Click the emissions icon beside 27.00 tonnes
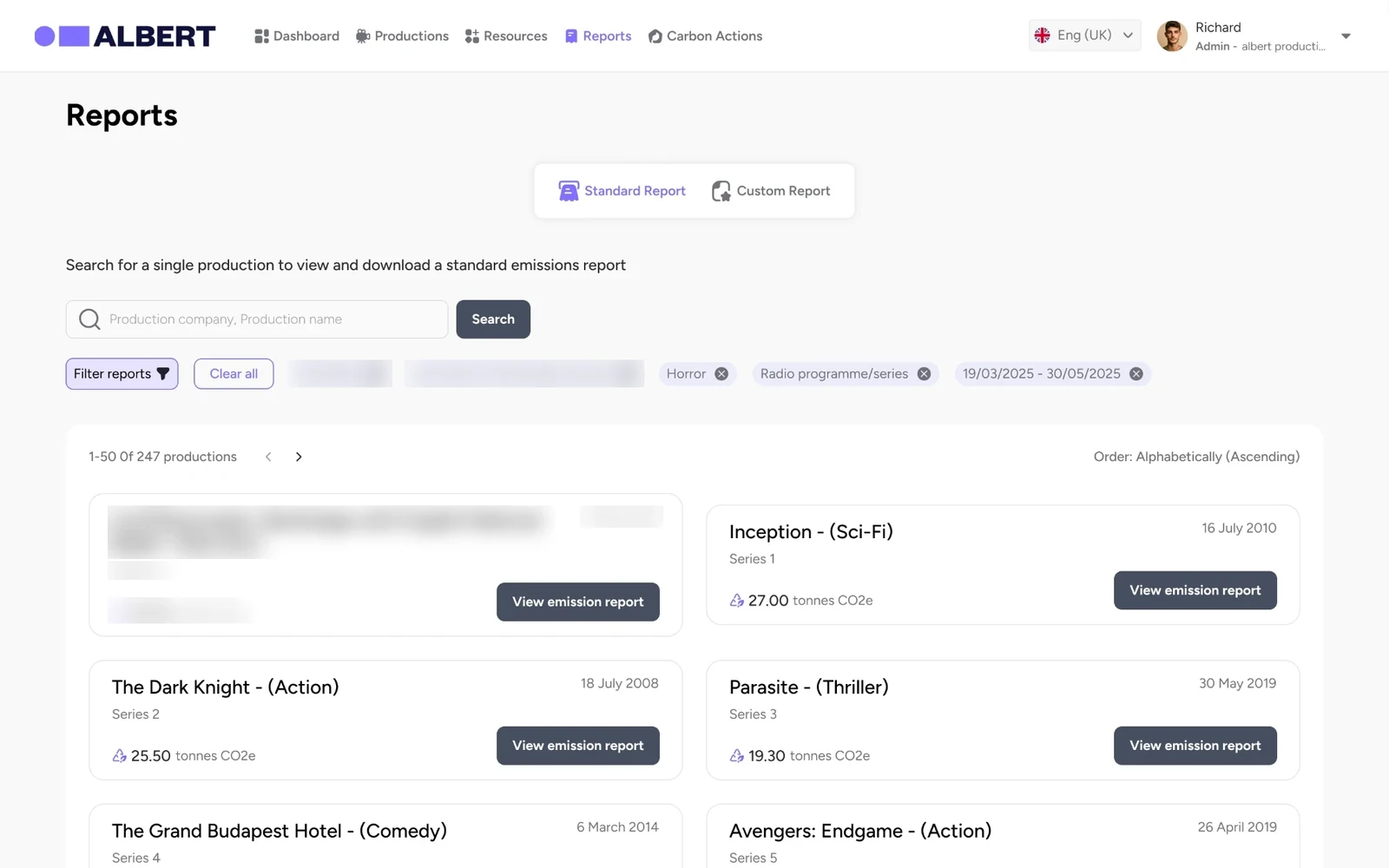Image resolution: width=1389 pixels, height=868 pixels. coord(737,601)
